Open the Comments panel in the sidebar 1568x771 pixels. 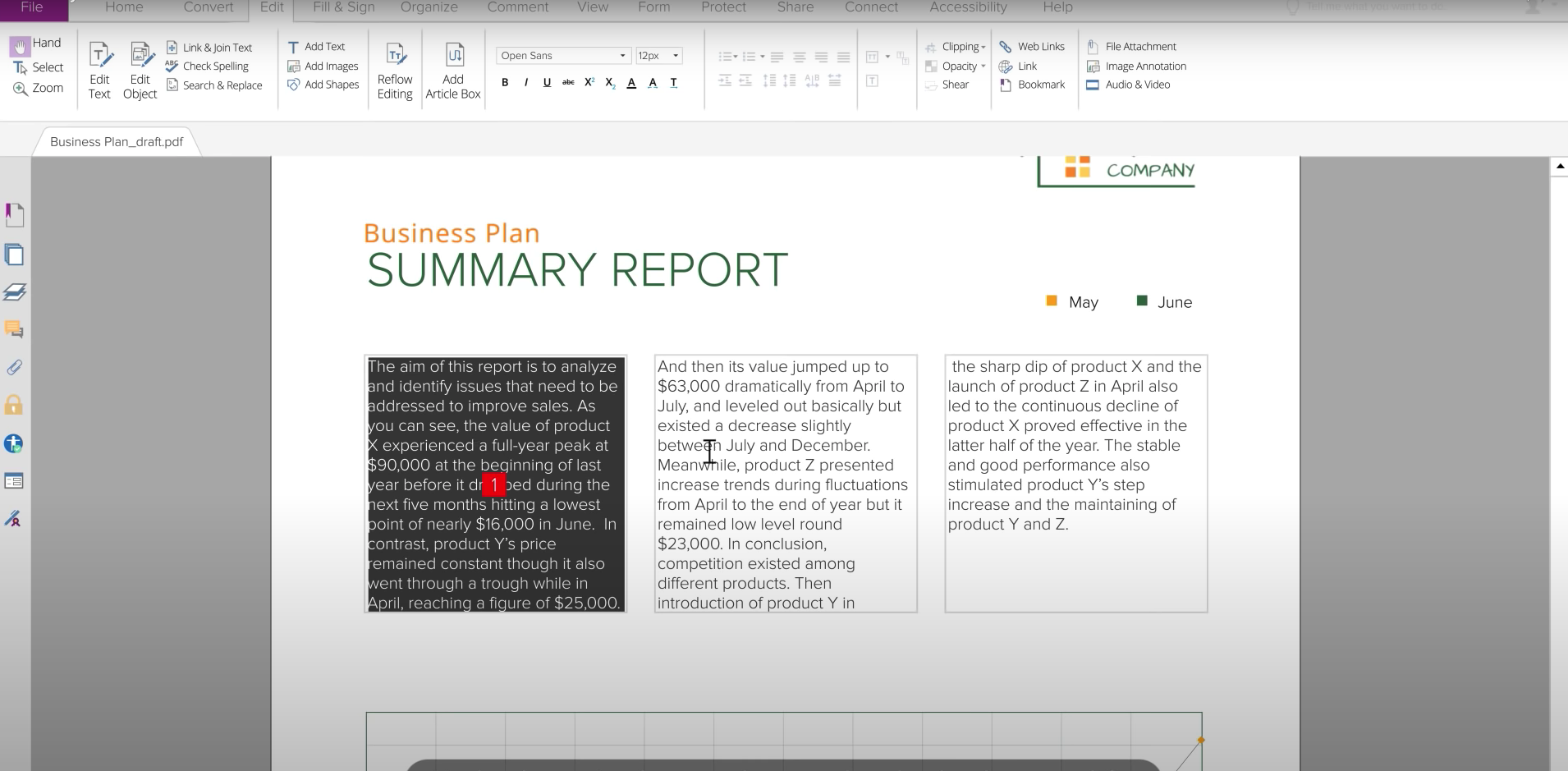(14, 330)
